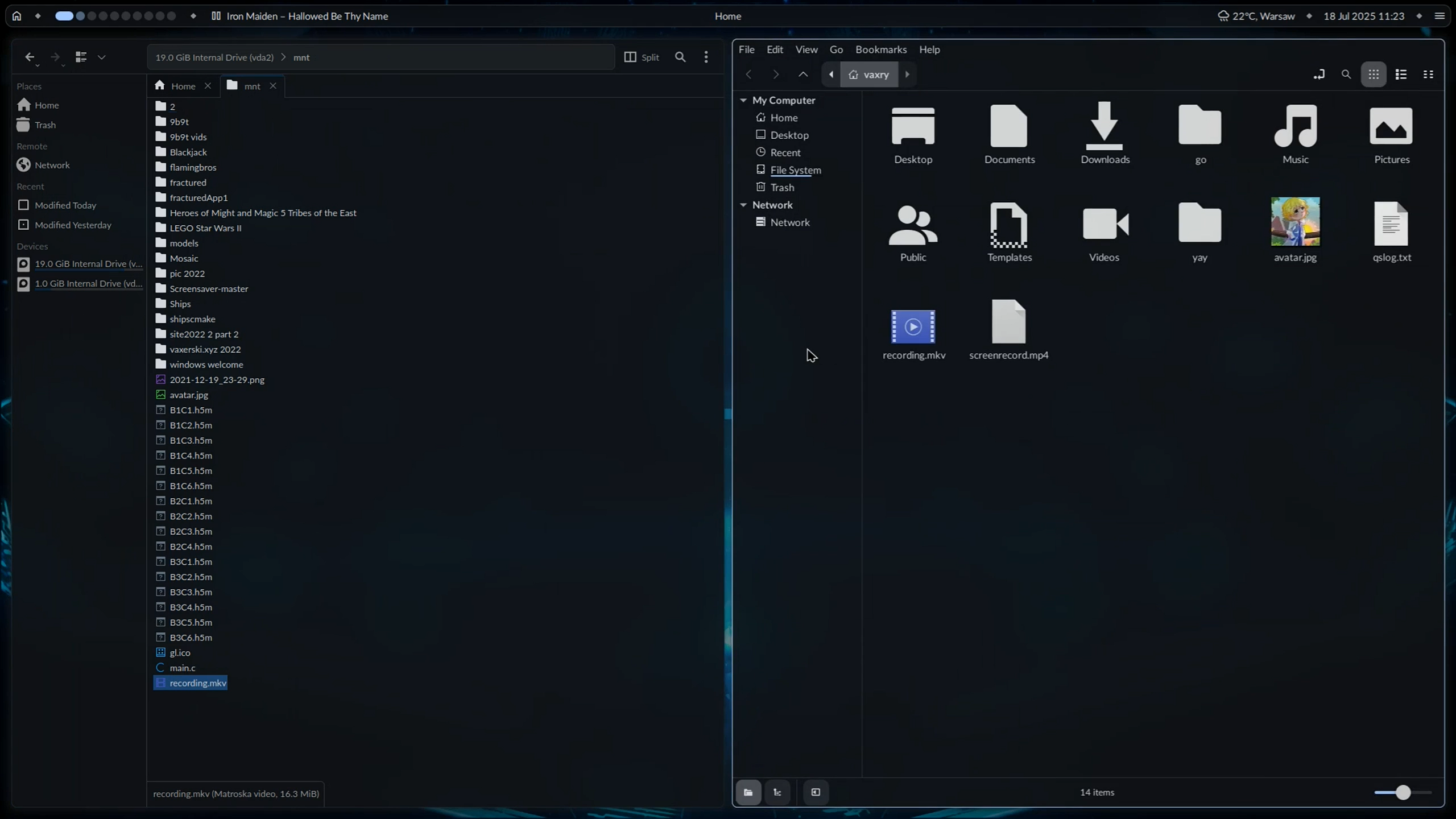
Task: Select the avatar.jpg thumbnail in Nemo
Action: point(1295,222)
